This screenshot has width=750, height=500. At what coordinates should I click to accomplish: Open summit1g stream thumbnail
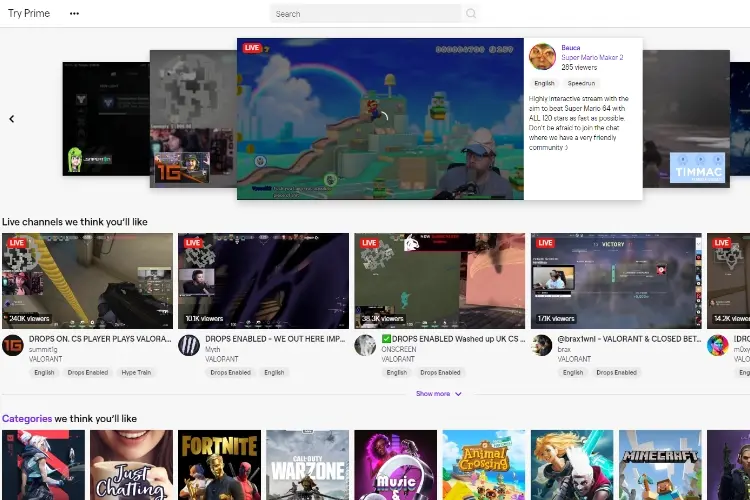(x=88, y=281)
